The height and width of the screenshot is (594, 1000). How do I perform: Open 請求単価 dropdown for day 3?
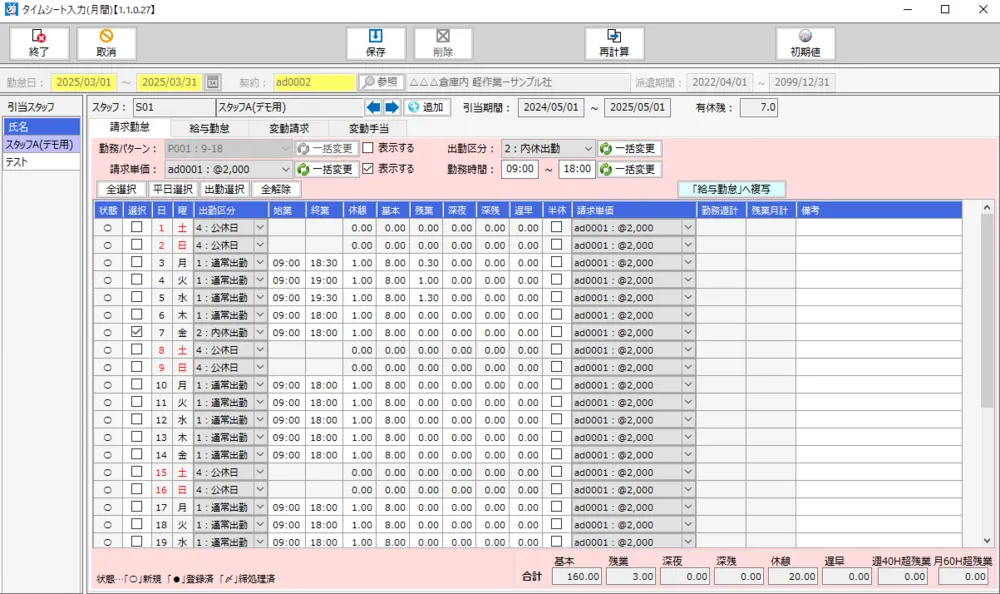[x=688, y=262]
